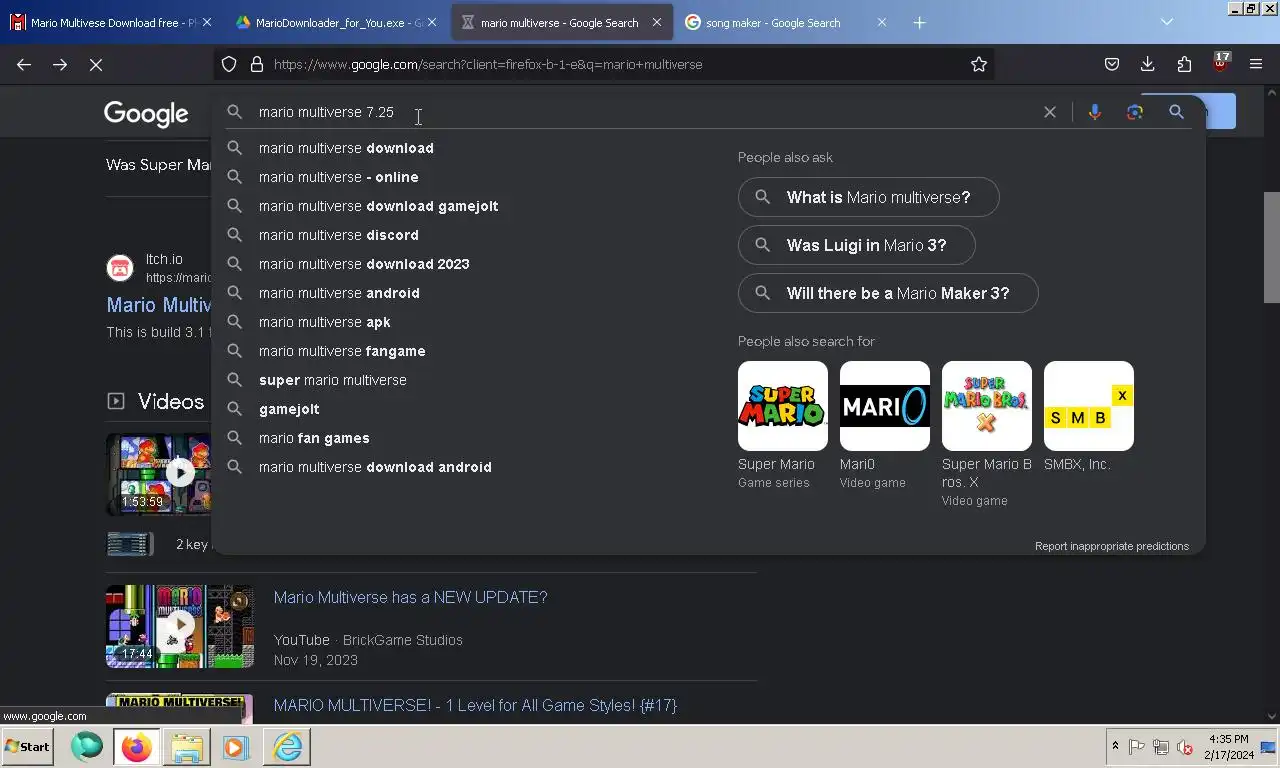Image resolution: width=1280 pixels, height=768 pixels.
Task: Open MARIO MULTIVERSE! 1 Level video link
Action: (475, 705)
